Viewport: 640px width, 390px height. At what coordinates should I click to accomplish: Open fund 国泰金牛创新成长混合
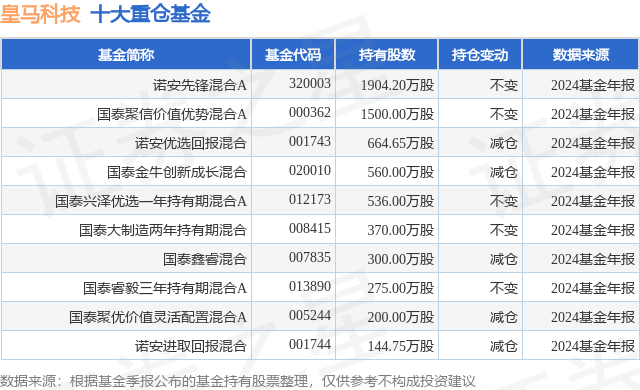click(177, 172)
